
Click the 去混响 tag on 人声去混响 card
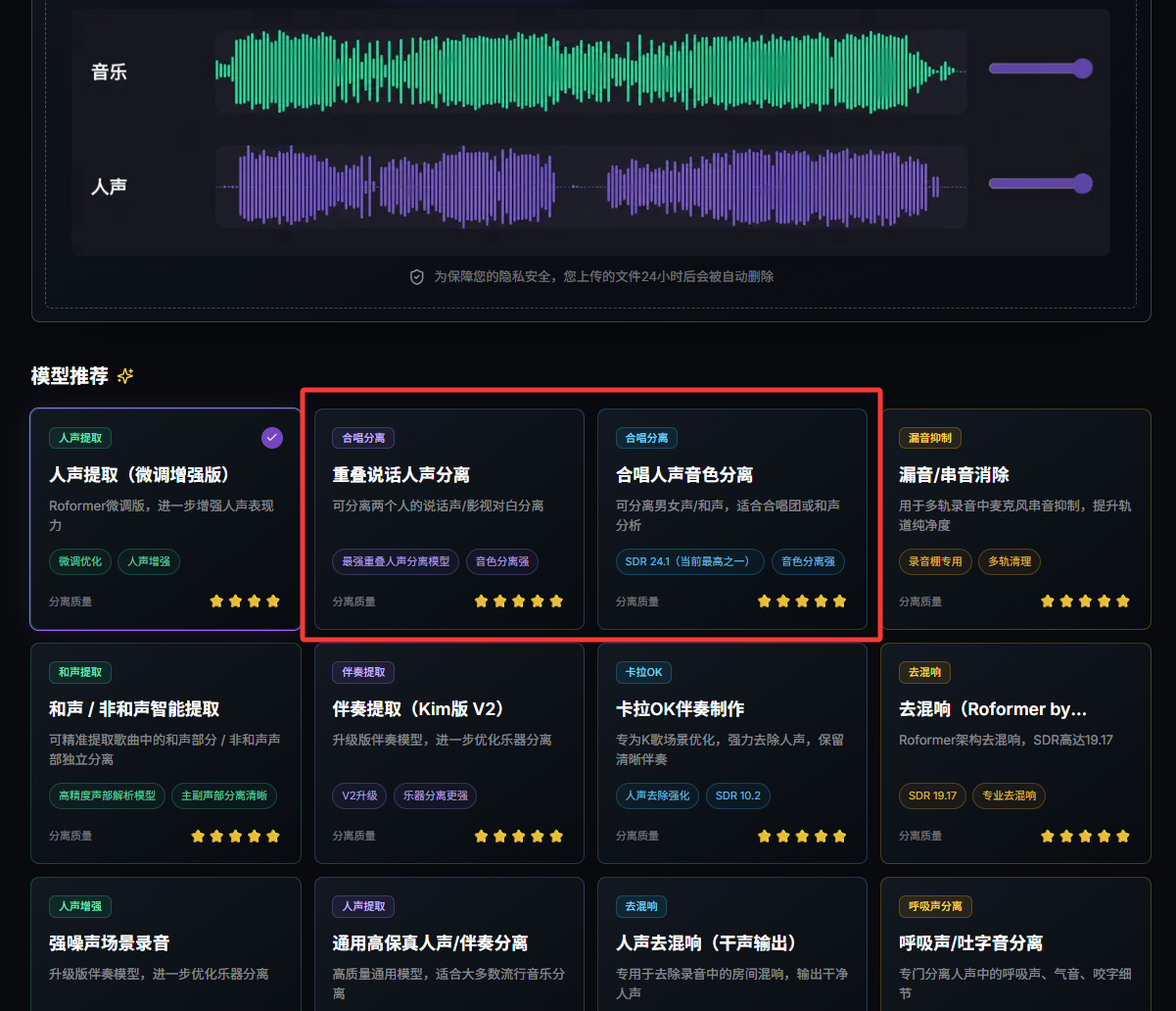641,906
